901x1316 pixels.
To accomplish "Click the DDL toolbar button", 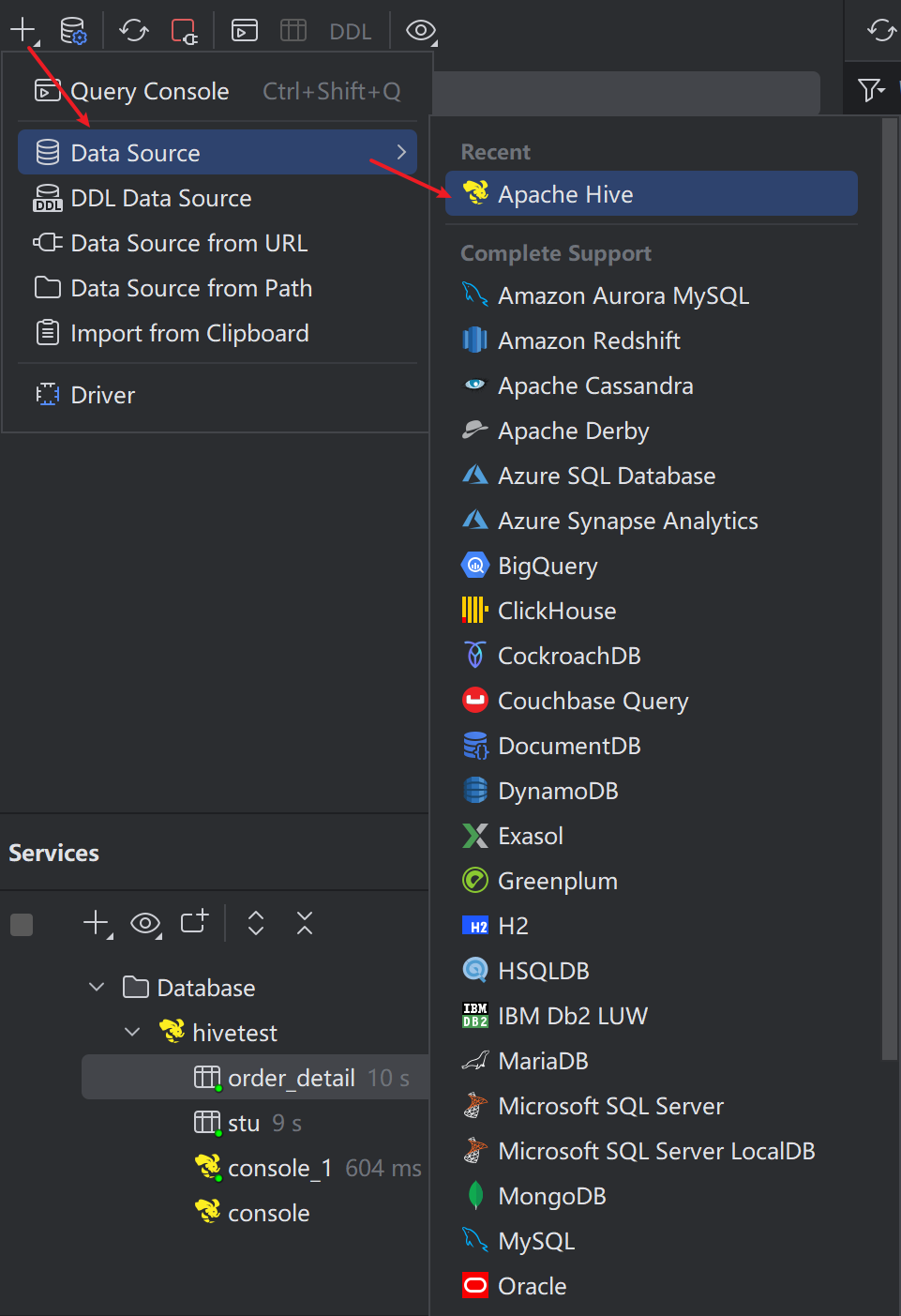I will point(351,32).
